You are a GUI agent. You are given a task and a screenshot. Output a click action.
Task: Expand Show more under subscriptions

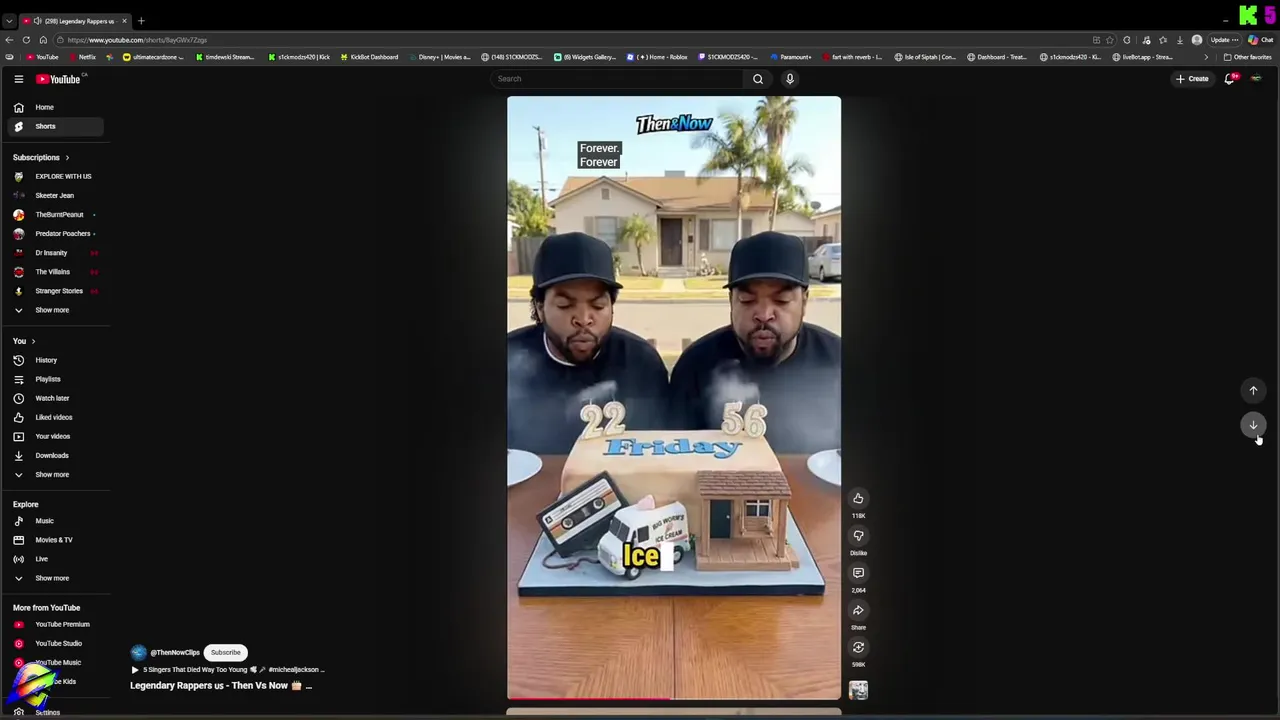pos(56,310)
